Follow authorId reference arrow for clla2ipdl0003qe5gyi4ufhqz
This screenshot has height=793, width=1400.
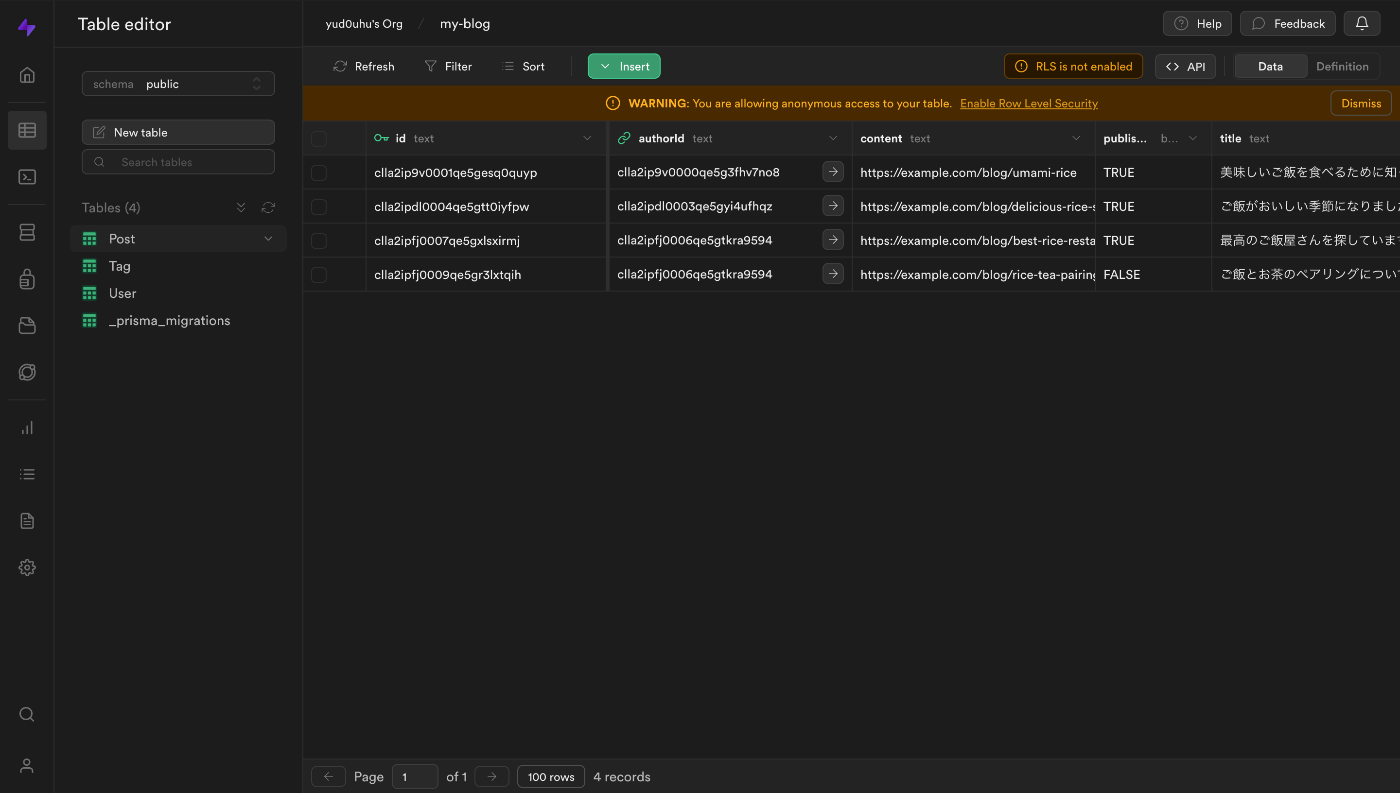(833, 206)
